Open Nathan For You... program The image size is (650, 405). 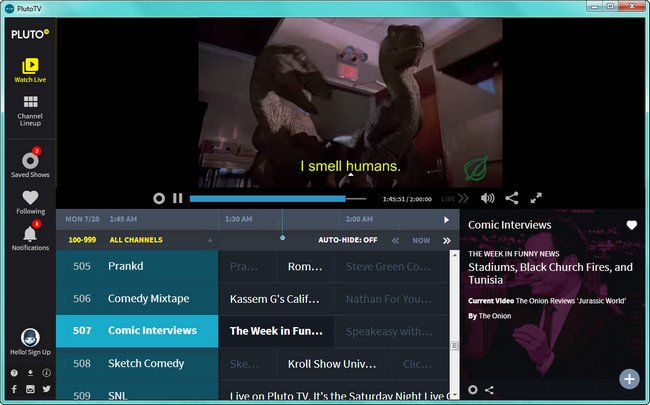[x=392, y=299]
